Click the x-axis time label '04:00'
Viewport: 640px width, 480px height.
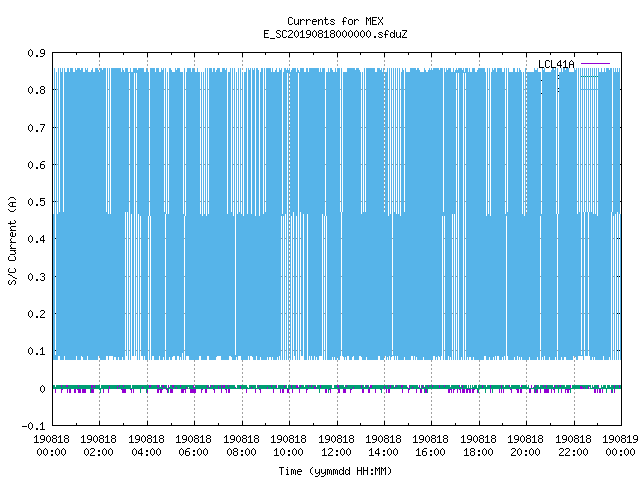(146, 452)
